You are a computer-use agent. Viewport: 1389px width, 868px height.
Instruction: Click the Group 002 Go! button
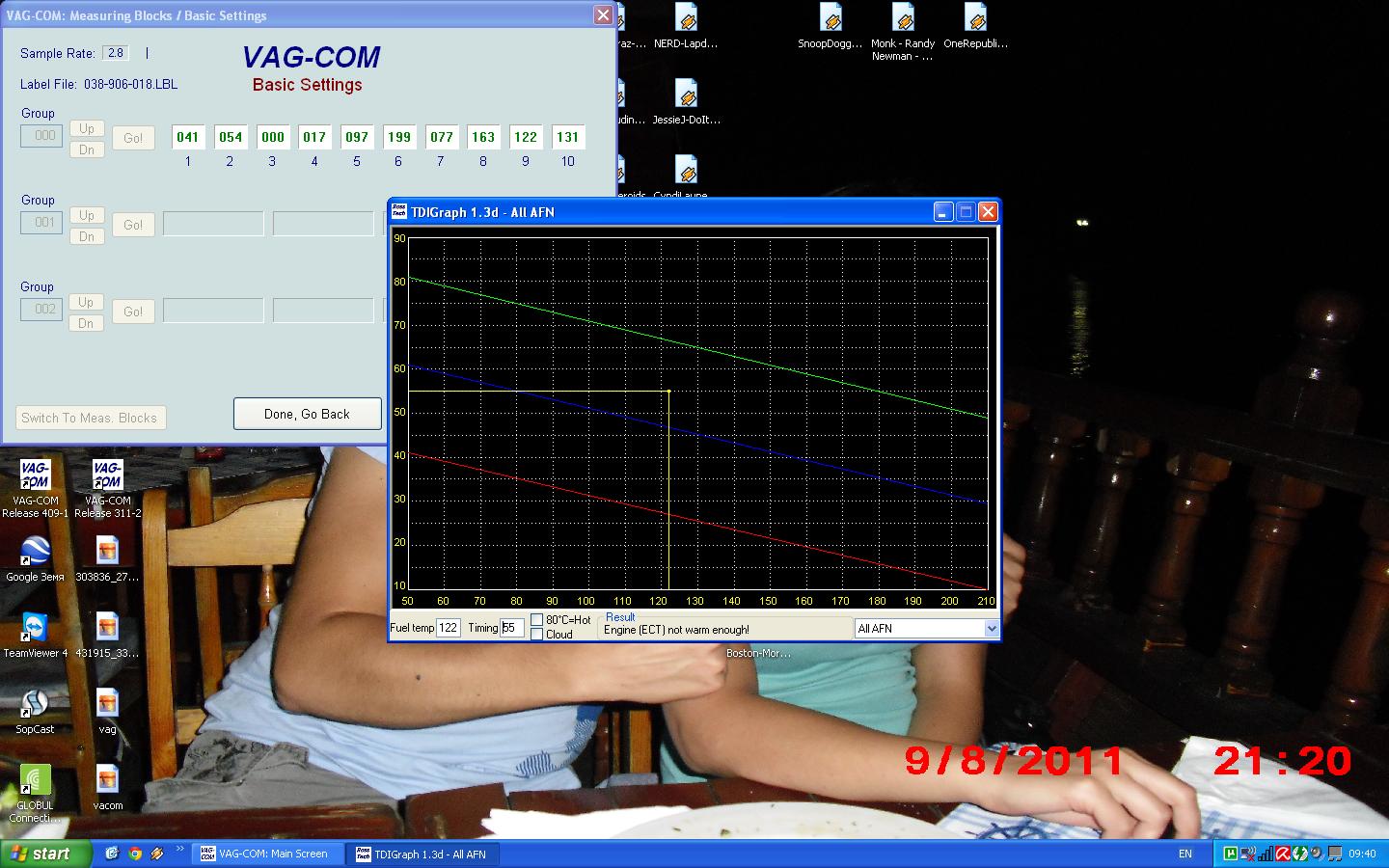click(133, 312)
